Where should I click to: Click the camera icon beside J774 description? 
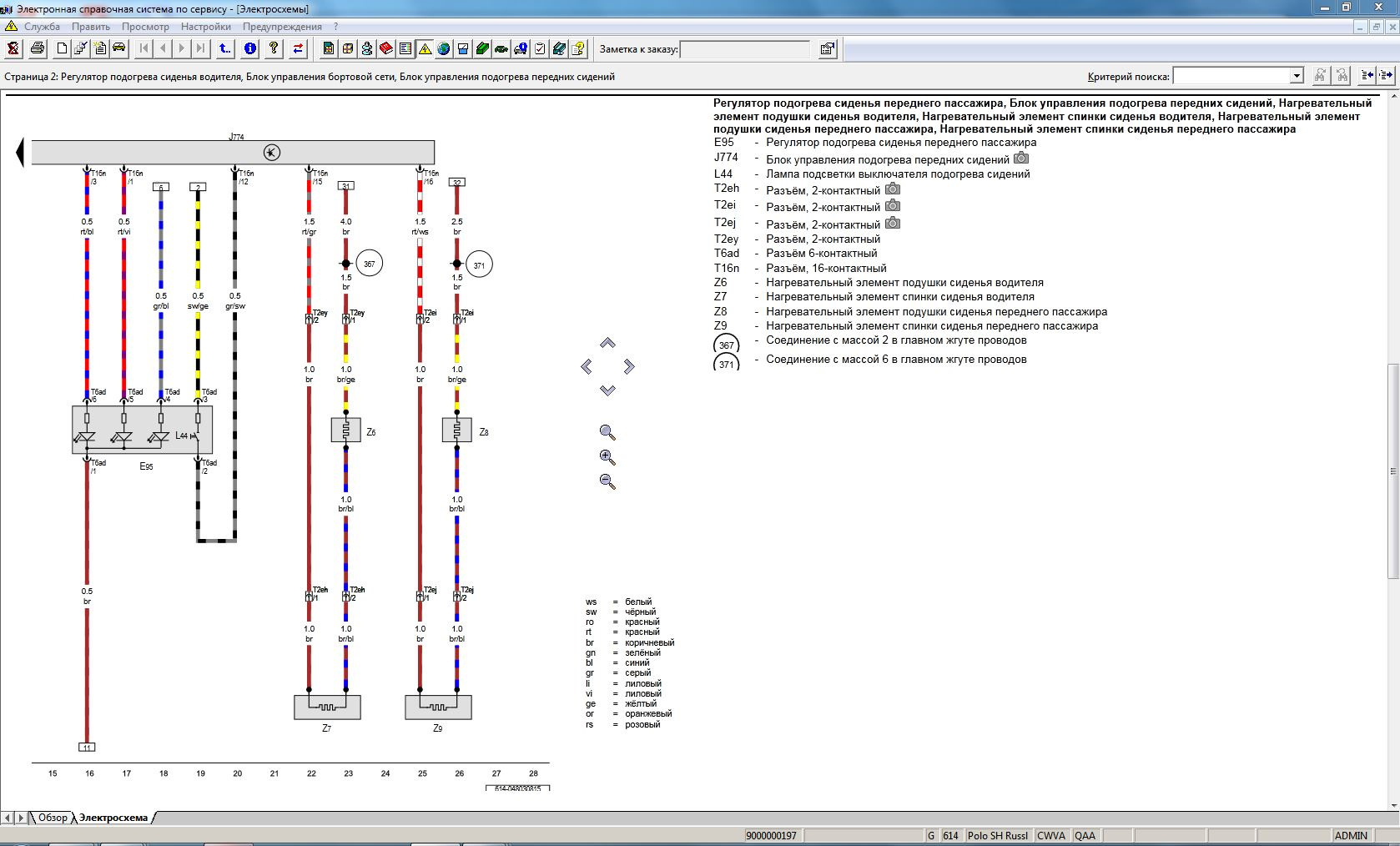click(x=1021, y=159)
